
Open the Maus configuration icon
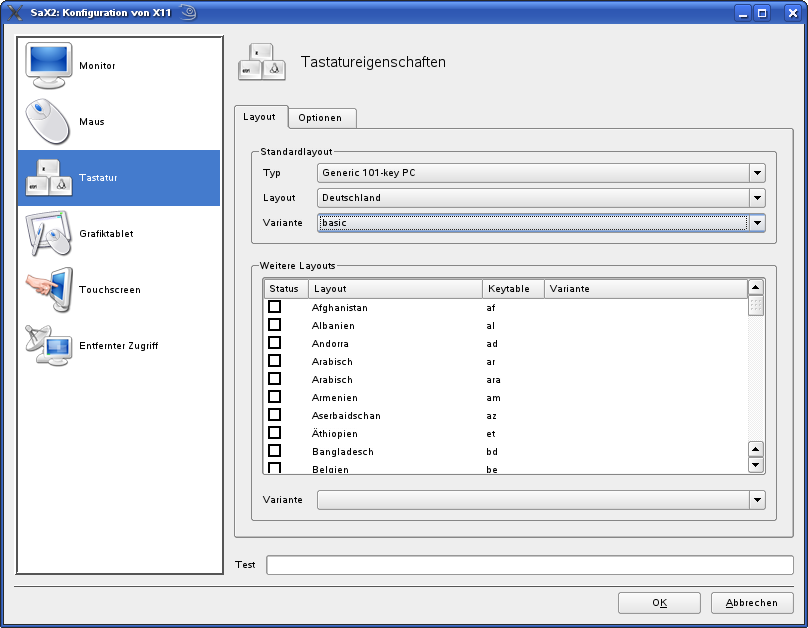coord(48,122)
